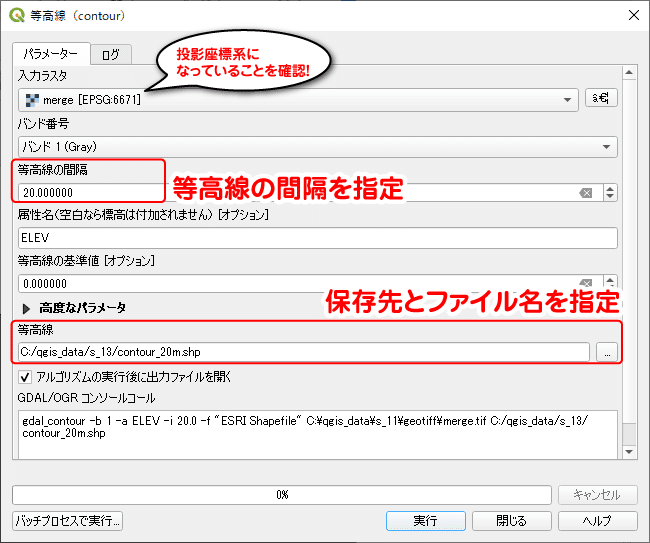Screen dimensions: 650x543
Task: Click the scroll-down arrow of the parameters scrollbar
Action: (629, 452)
